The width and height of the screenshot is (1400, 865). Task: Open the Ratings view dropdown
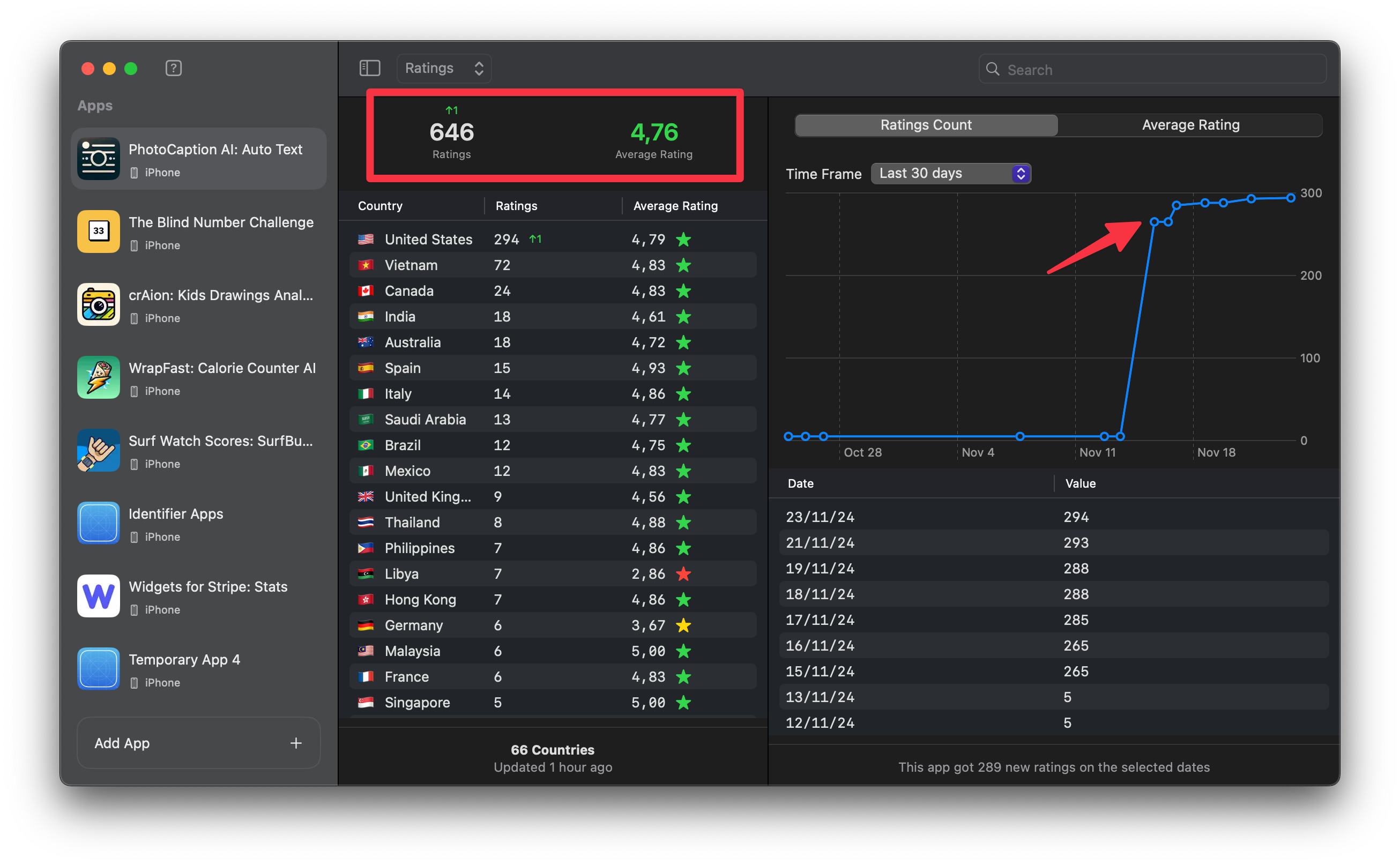point(444,68)
